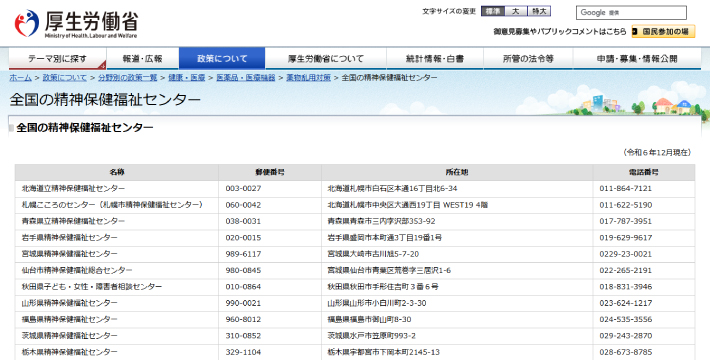The height and width of the screenshot is (360, 710).
Task: Follow 健康・医療 breadcrumb link
Action: click(187, 77)
